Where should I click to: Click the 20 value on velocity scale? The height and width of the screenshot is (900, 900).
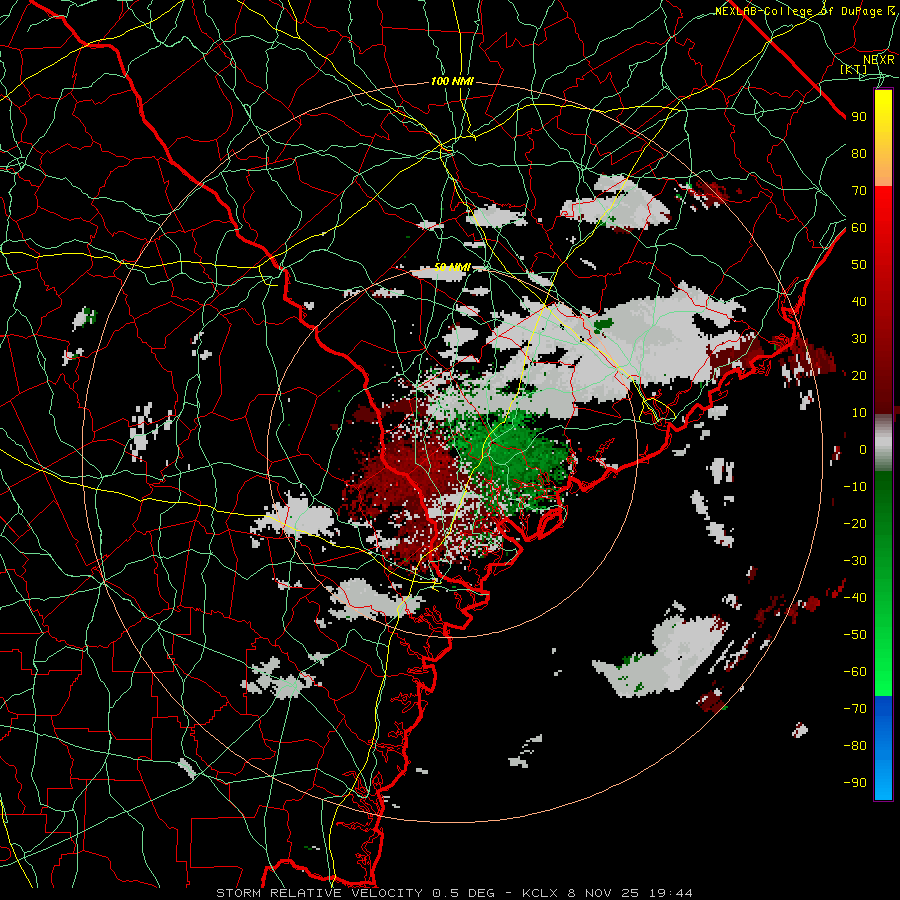pos(859,375)
